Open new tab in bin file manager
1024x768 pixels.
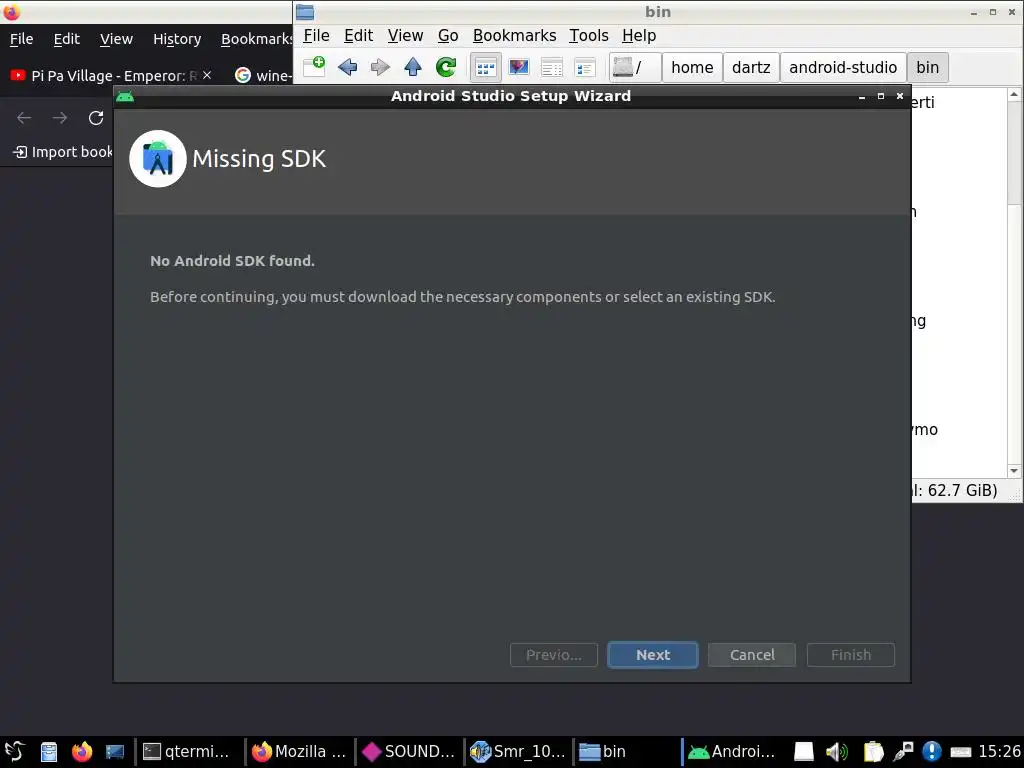[x=314, y=67]
